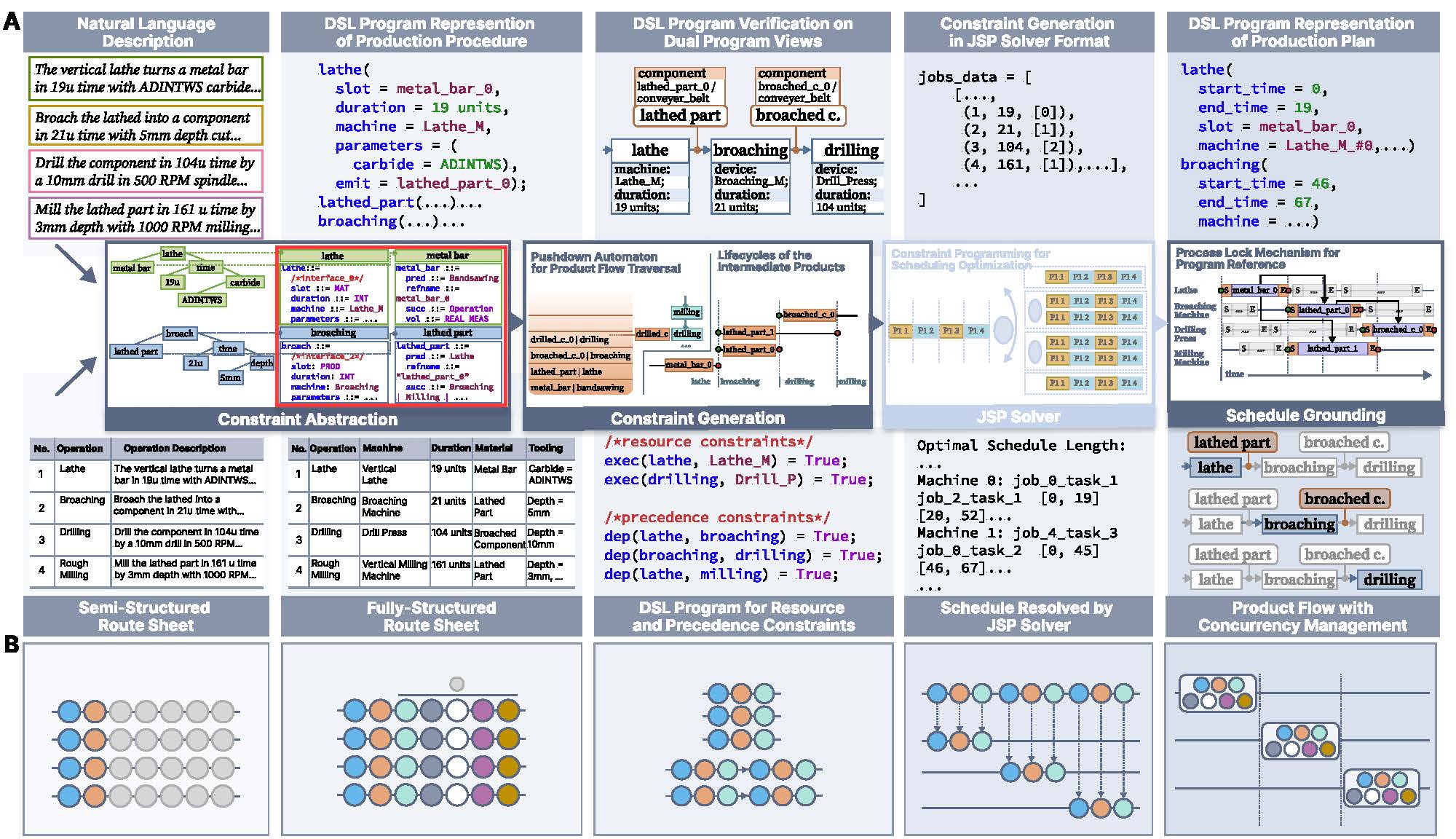Click the Schedule Grounding panel label
1456x839 pixels.
pyautogui.click(x=1305, y=415)
